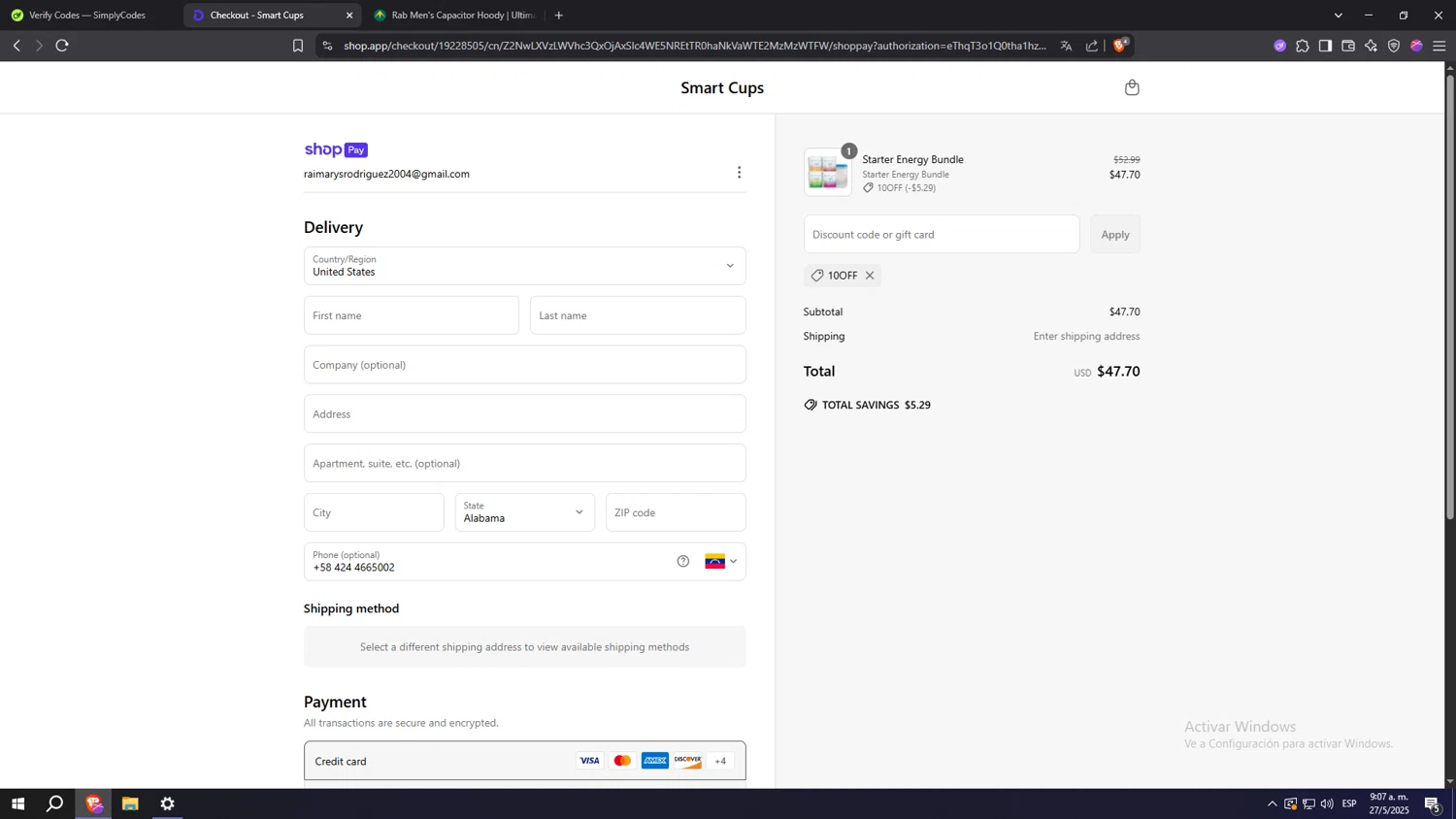
Task: Toggle the browser sidebar panel icon
Action: coord(1325,46)
